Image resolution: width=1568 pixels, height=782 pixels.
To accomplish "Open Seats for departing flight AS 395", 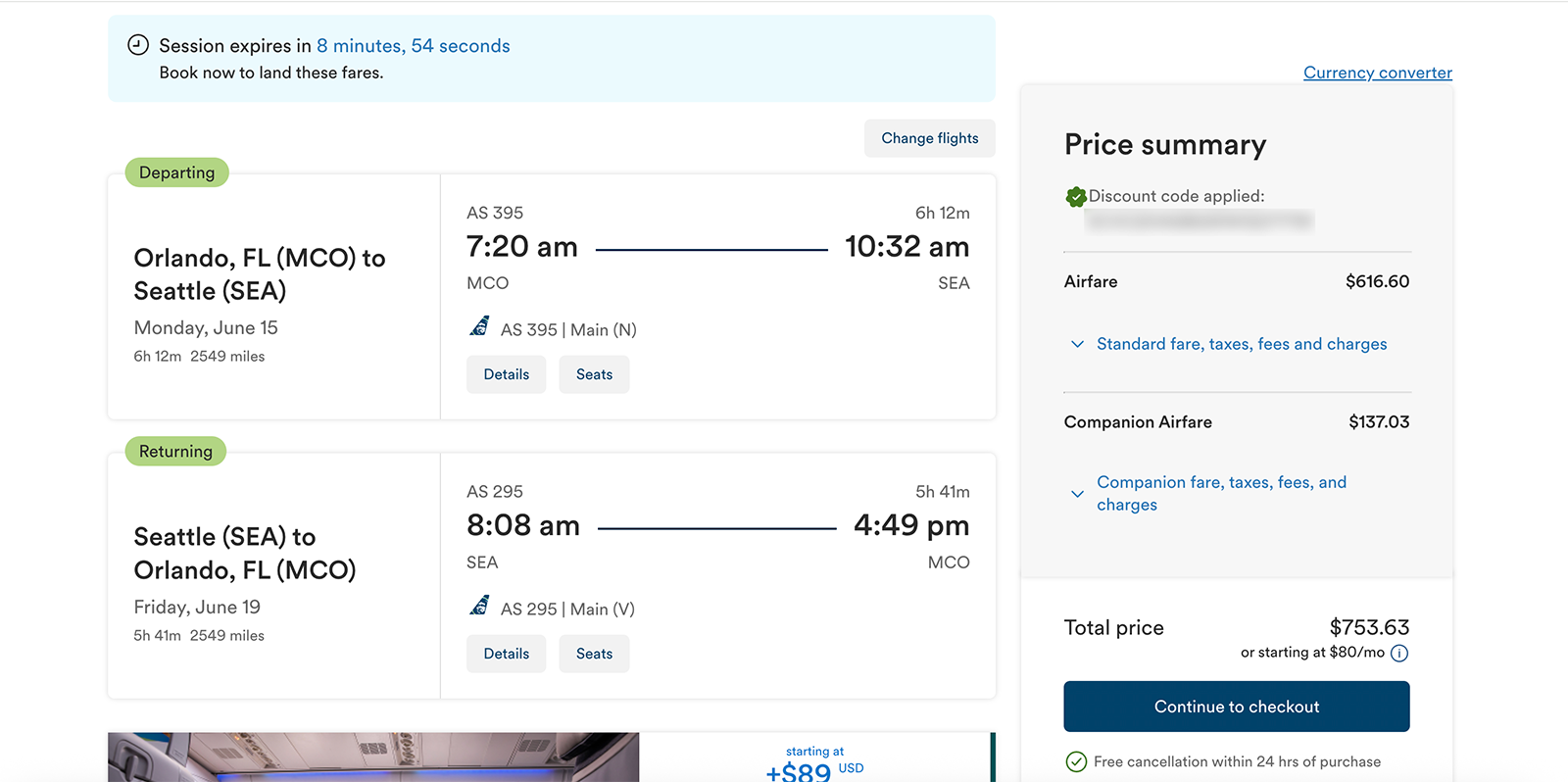I will tap(594, 373).
